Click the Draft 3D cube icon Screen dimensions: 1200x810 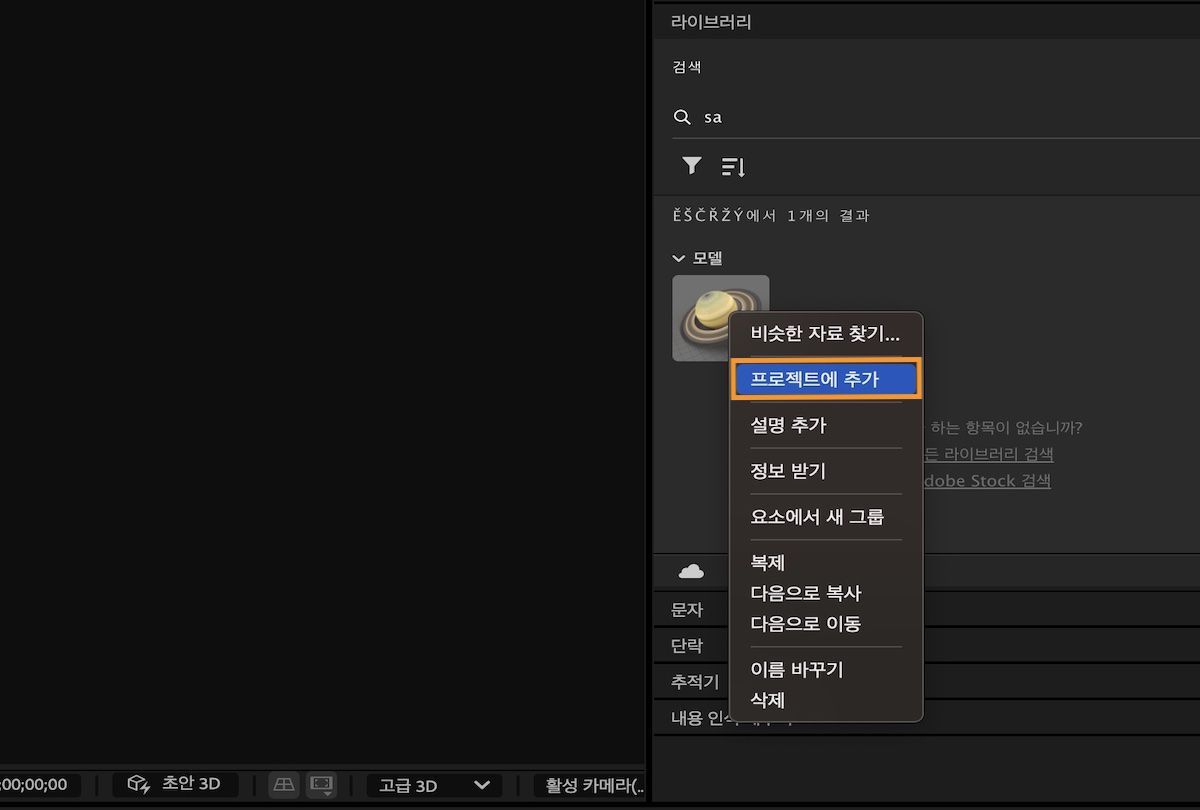point(139,784)
